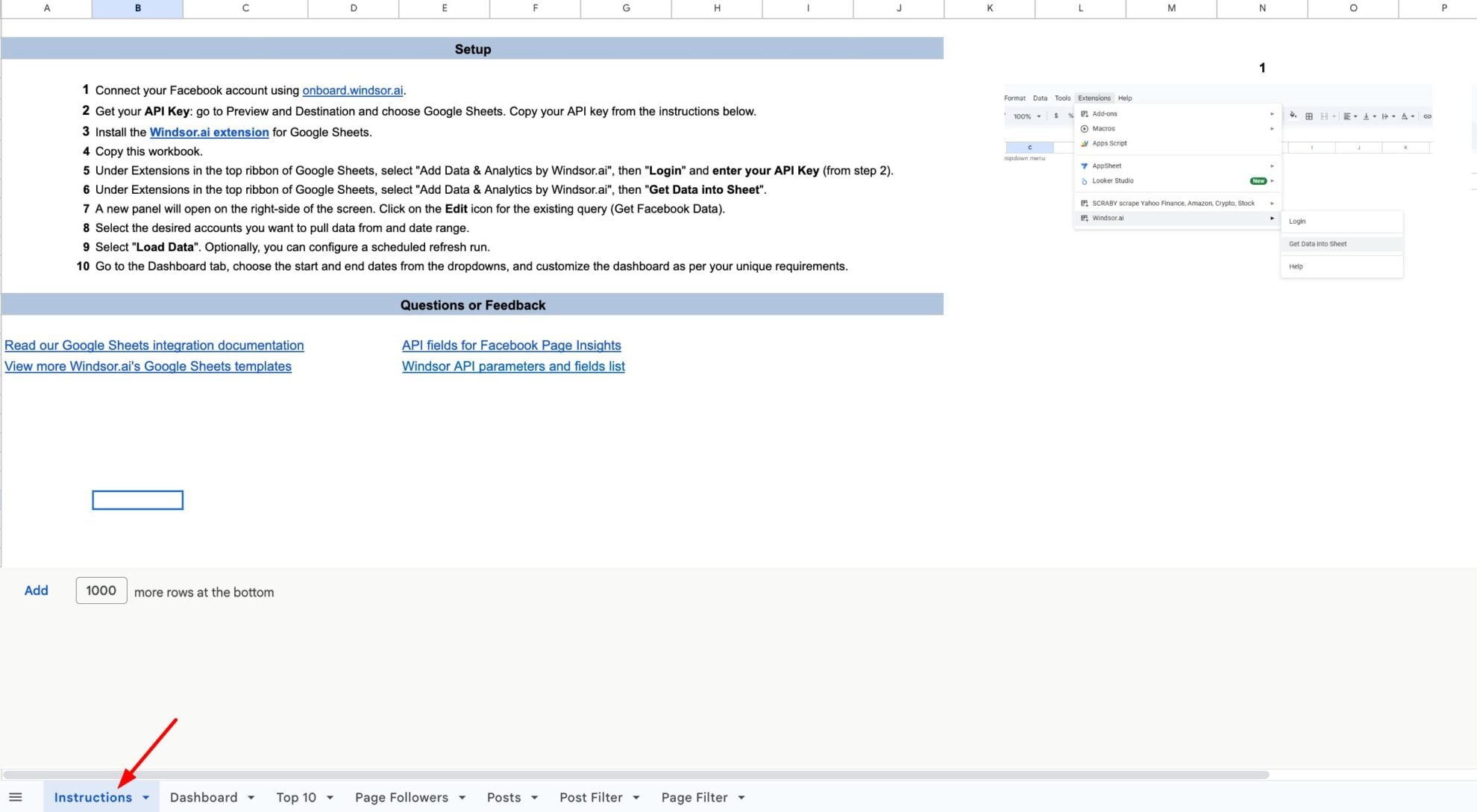The image size is (1477, 812).
Task: Click the SCRABY scrape extension icon
Action: click(1085, 203)
